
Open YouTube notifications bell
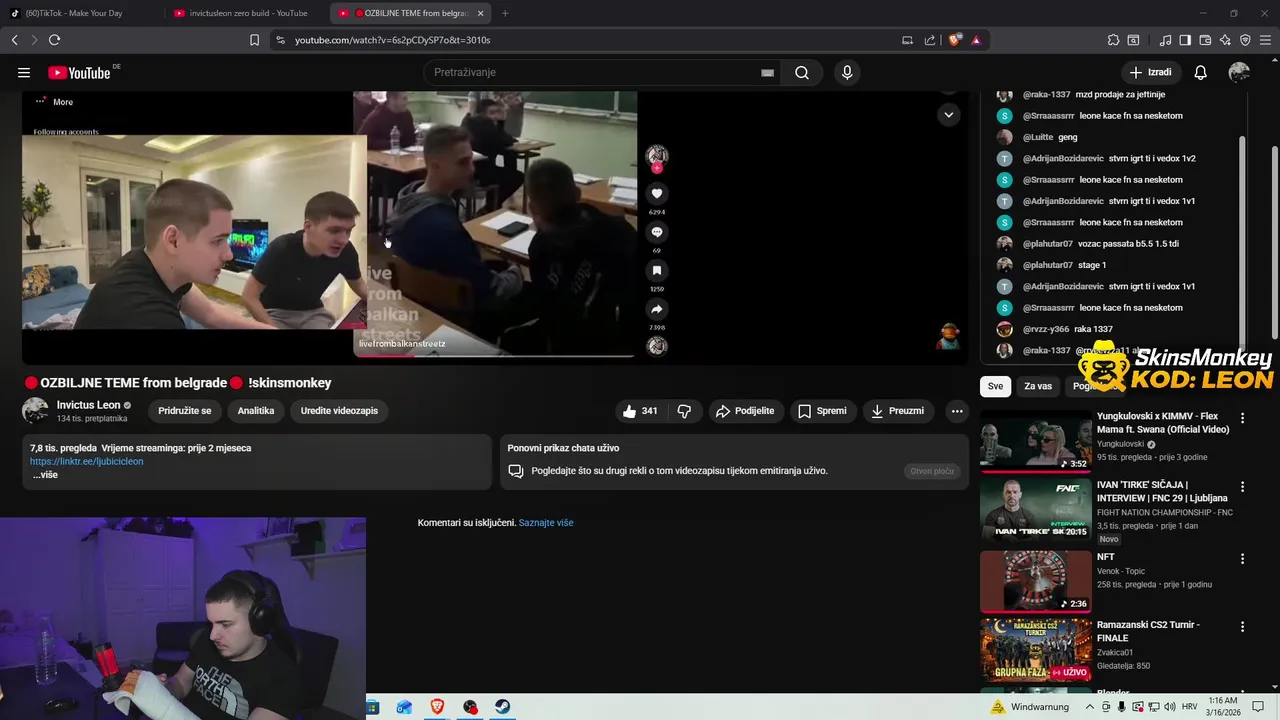pos(1200,72)
